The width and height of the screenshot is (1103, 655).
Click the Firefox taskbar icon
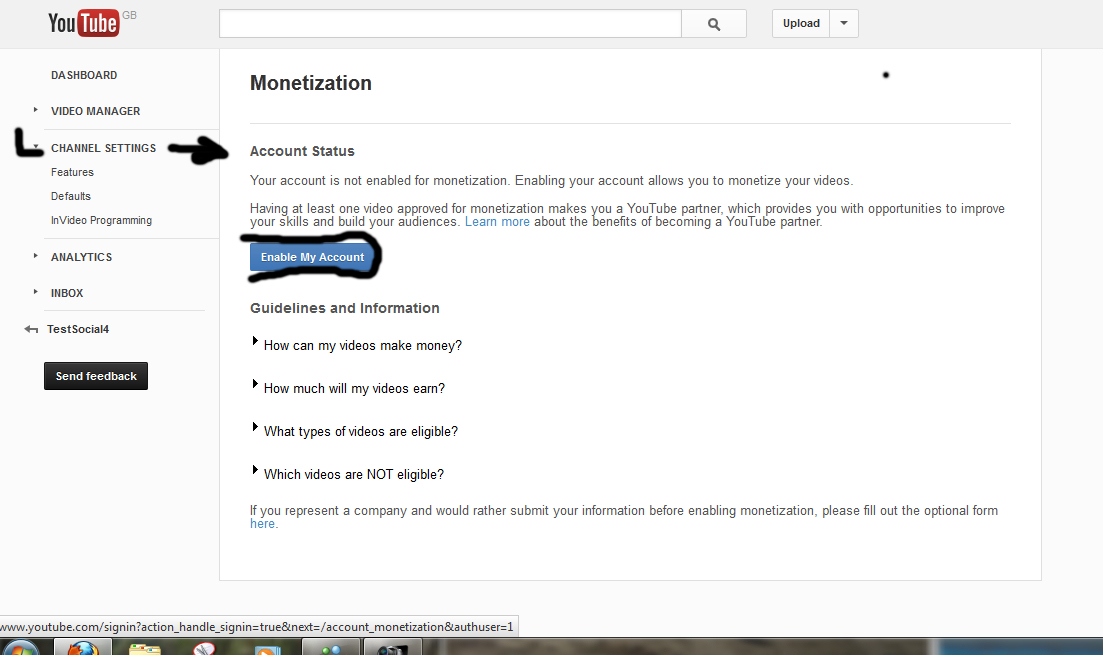[x=83, y=648]
